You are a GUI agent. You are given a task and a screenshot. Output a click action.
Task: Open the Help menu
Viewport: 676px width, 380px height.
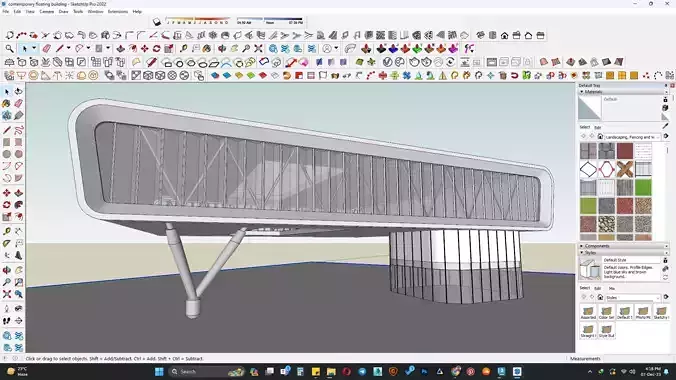tap(137, 12)
